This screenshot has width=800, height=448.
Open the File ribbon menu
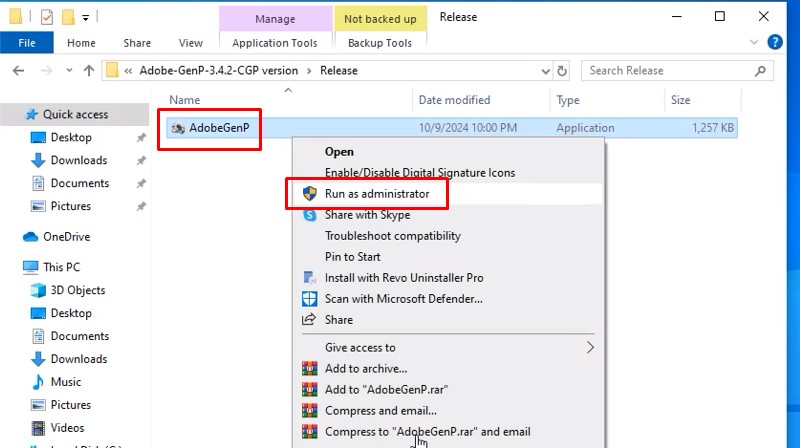[x=27, y=43]
